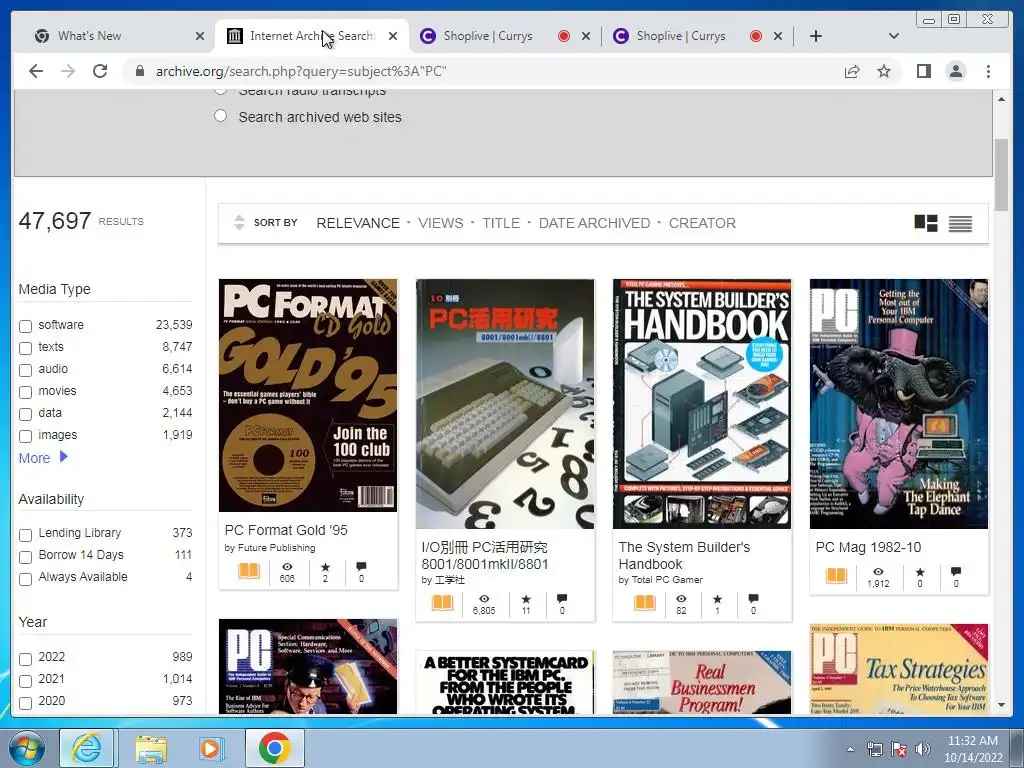Open the volume speaker tray icon

click(x=923, y=749)
